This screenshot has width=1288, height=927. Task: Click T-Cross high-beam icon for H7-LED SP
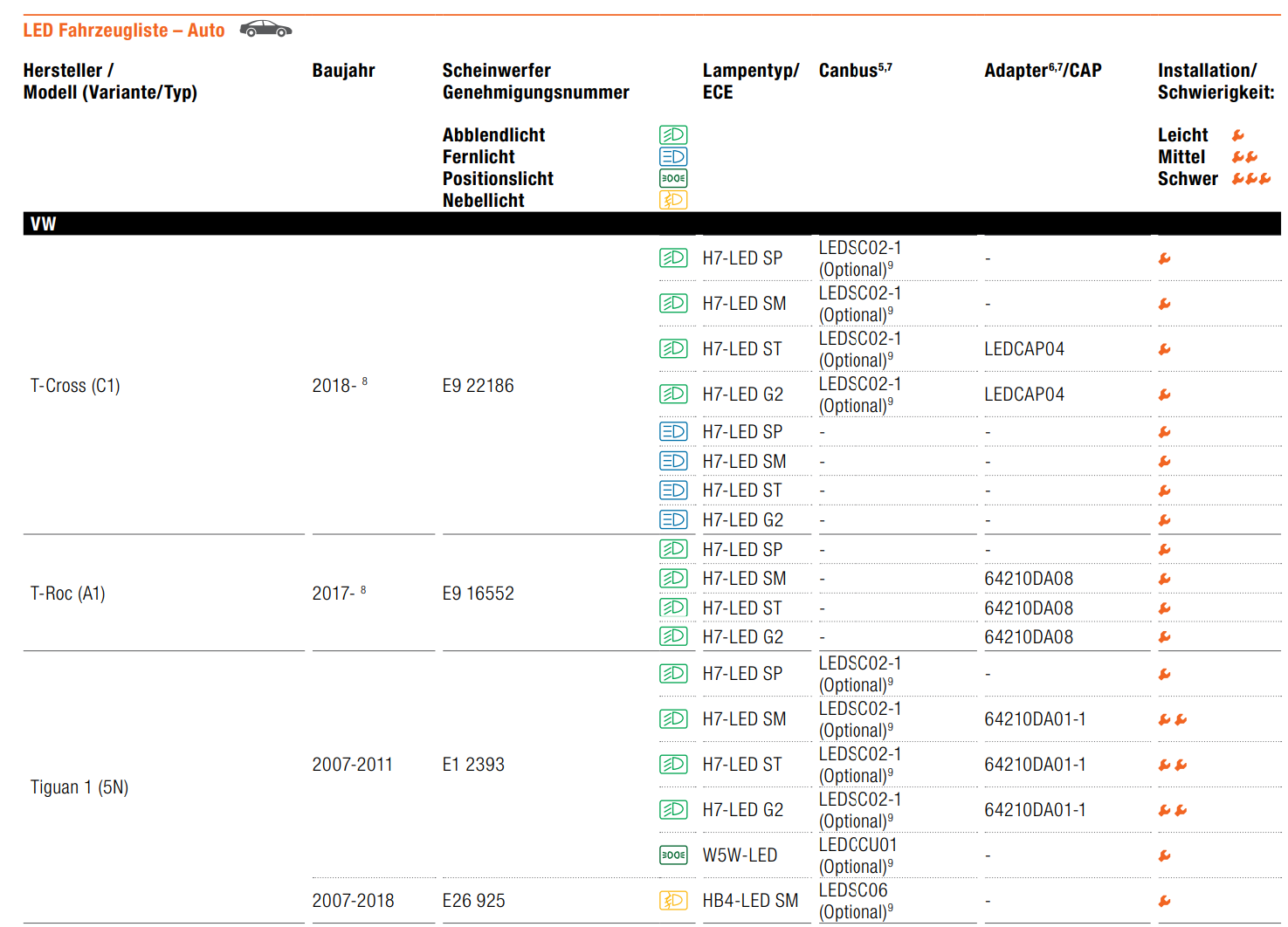[x=673, y=431]
